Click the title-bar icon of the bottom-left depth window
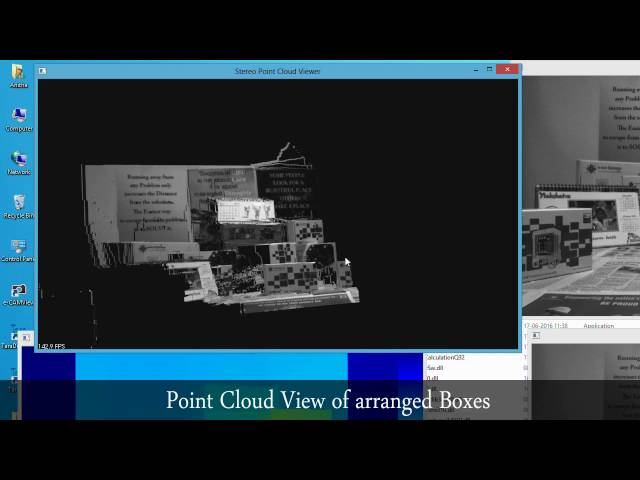 [26, 338]
